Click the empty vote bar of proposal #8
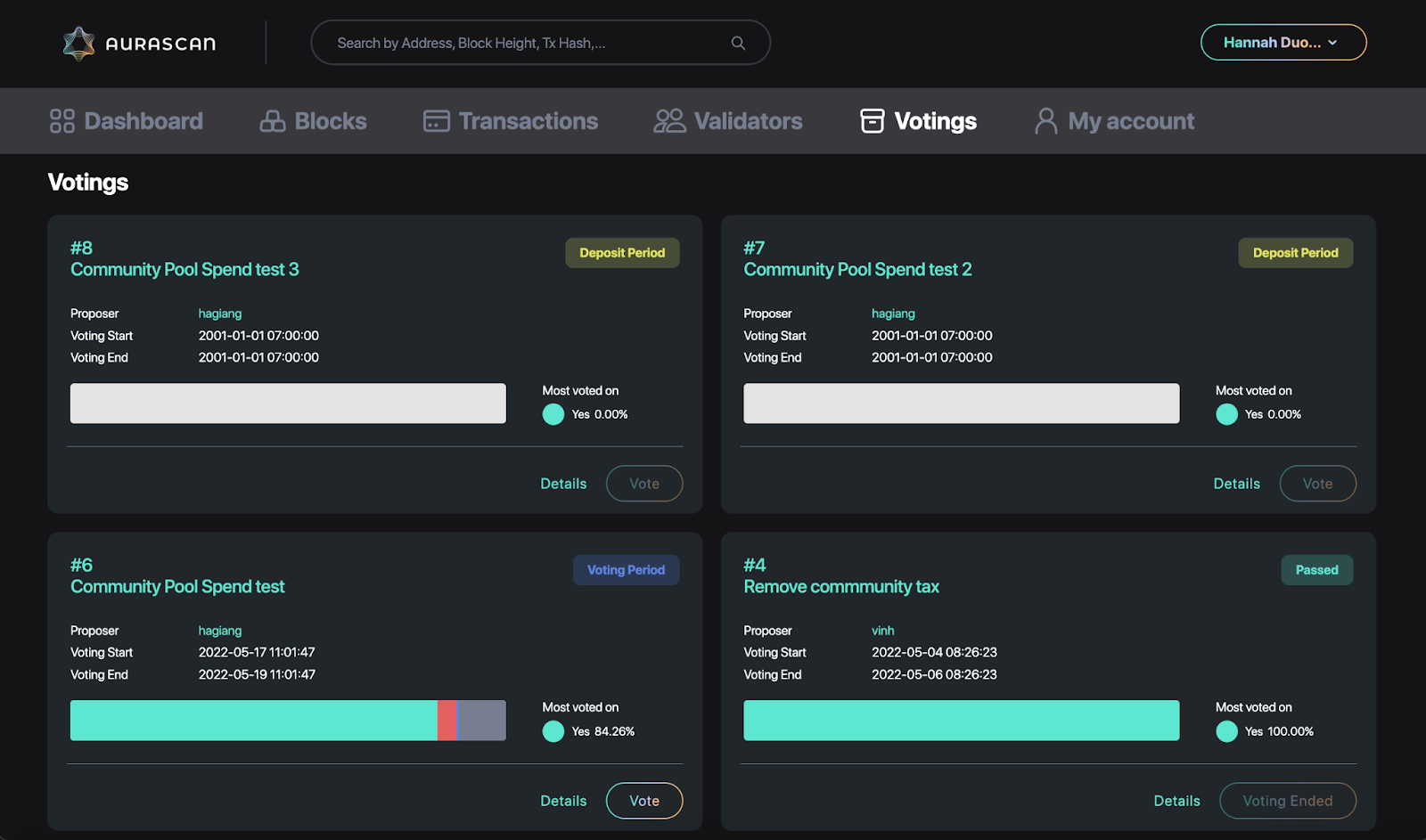 click(288, 404)
